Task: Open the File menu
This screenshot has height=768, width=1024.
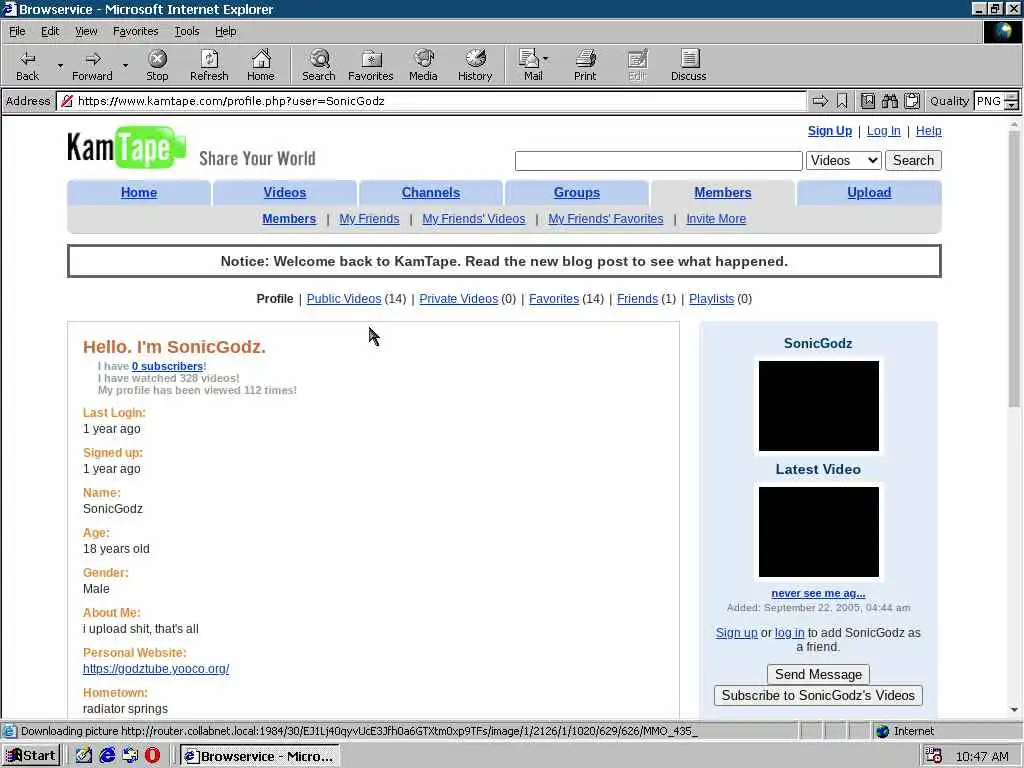Action: (17, 31)
